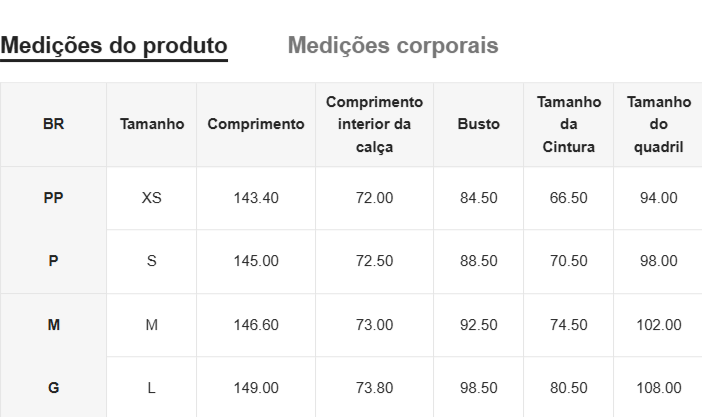Select the PP size row label

pyautogui.click(x=54, y=198)
